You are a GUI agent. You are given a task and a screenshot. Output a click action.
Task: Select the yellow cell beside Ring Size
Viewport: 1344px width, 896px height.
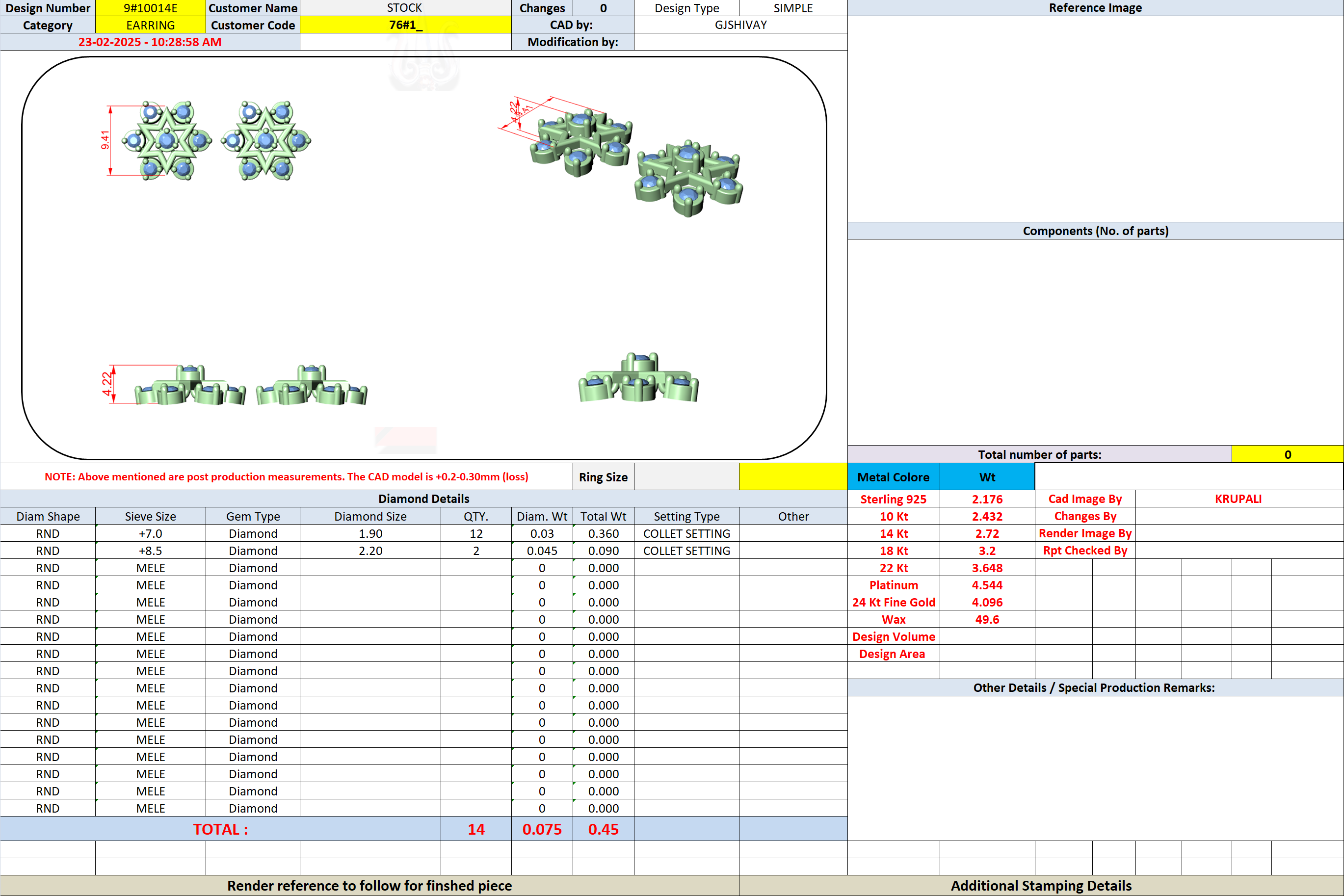[x=793, y=476]
